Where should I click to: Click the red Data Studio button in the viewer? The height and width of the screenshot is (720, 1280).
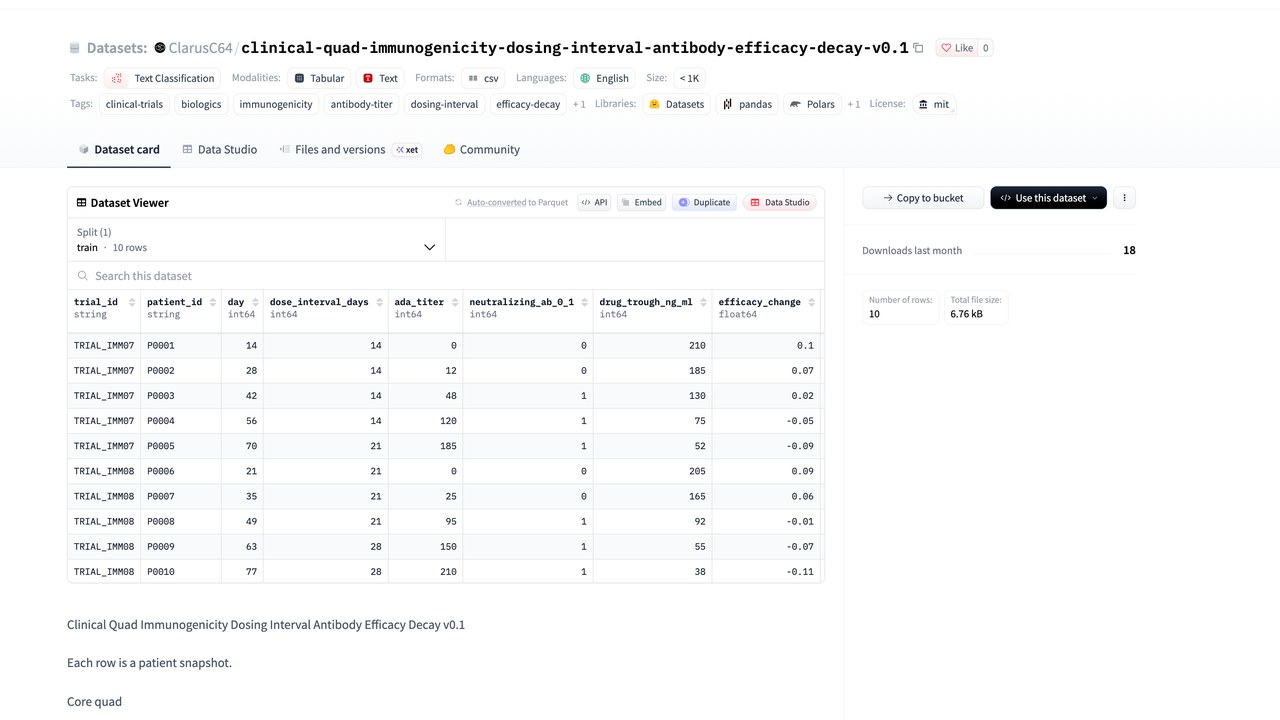[780, 202]
